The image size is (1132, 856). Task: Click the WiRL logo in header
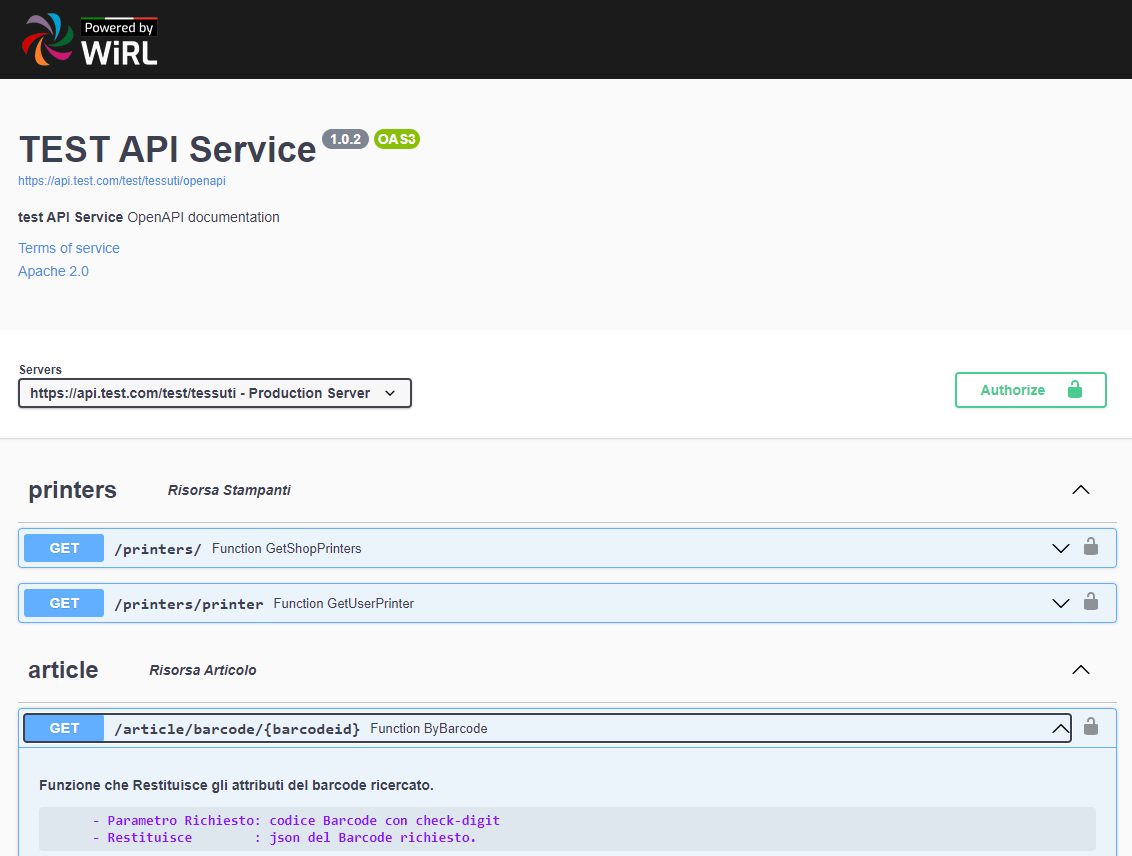click(90, 40)
